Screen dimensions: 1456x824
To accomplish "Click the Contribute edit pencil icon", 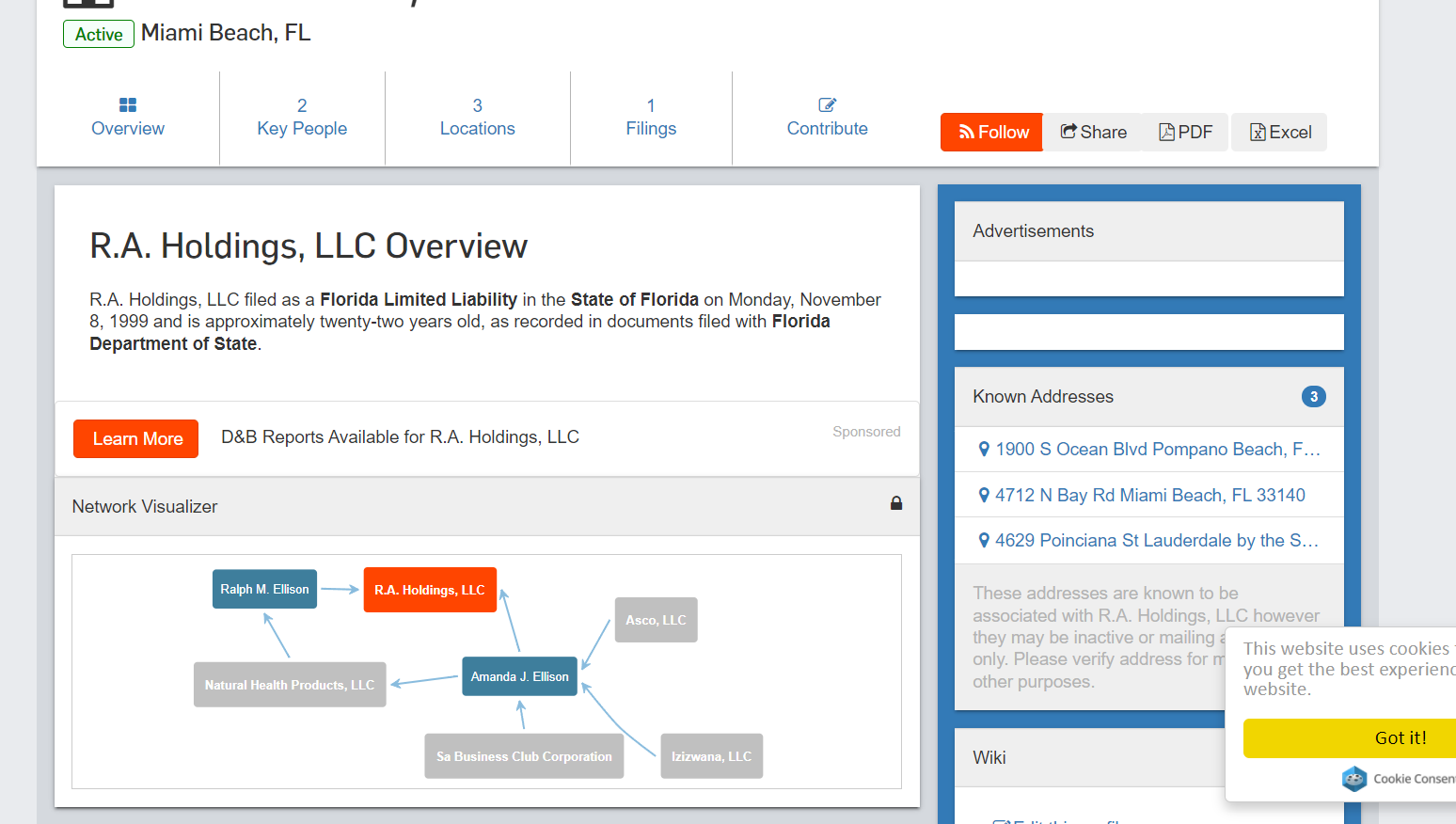I will 828,104.
